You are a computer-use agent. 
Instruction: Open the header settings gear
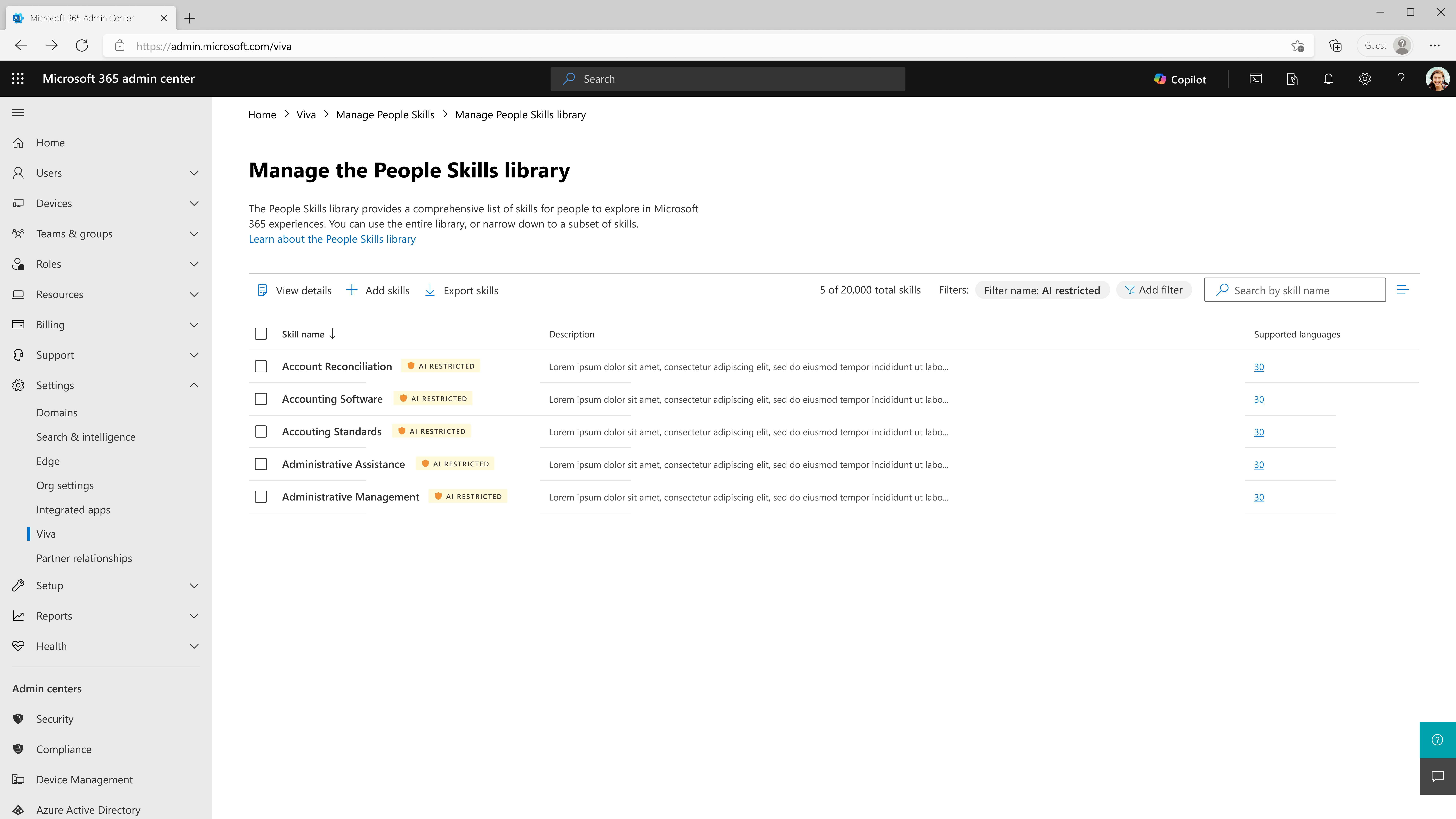tap(1365, 79)
